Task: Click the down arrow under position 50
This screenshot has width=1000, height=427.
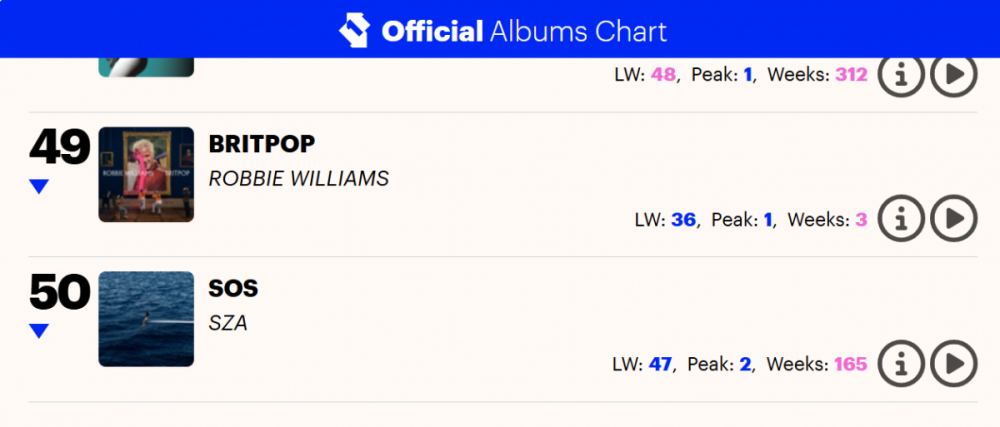Action: 39,331
